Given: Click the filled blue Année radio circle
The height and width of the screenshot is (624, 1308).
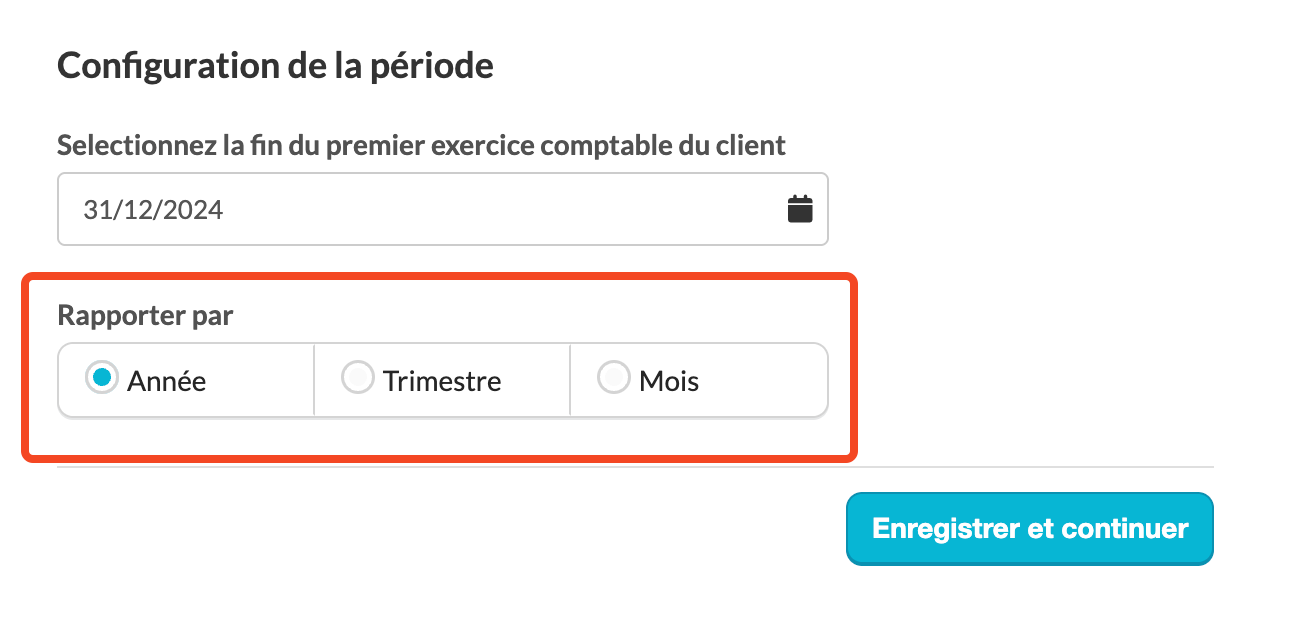Looking at the screenshot, I should click(101, 378).
